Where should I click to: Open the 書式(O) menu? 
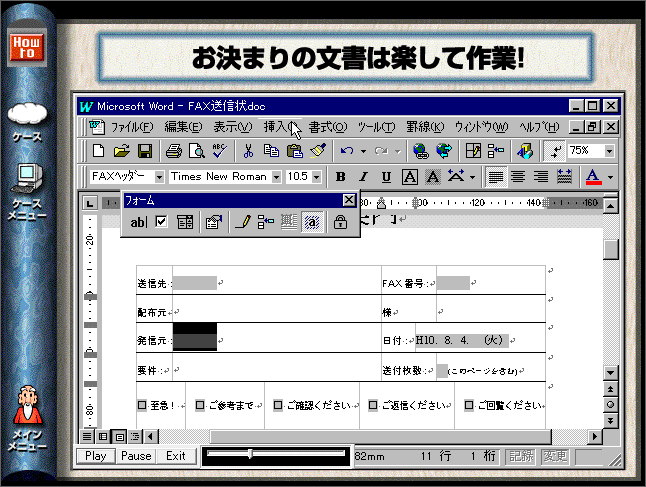[x=328, y=127]
